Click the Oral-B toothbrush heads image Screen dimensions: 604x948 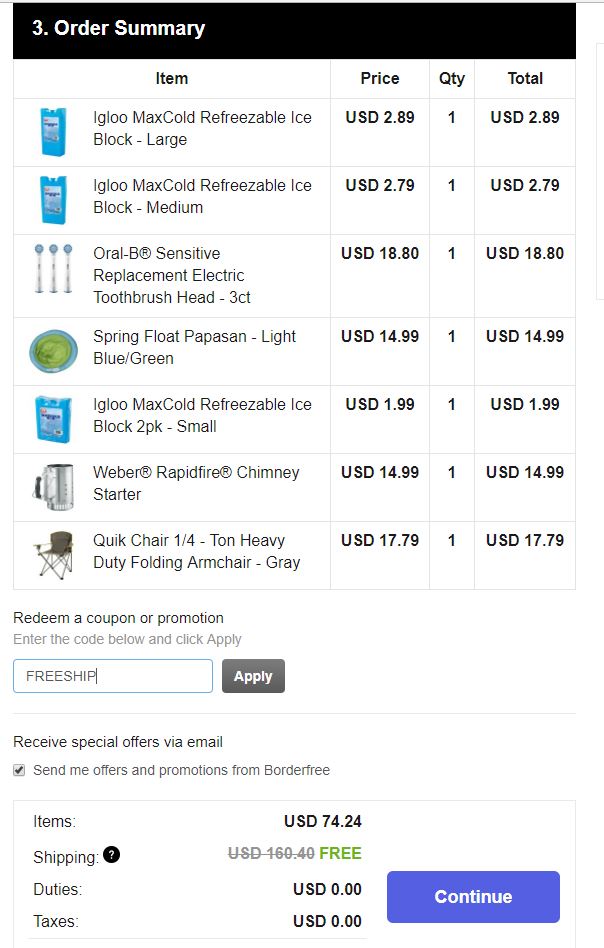point(53,268)
